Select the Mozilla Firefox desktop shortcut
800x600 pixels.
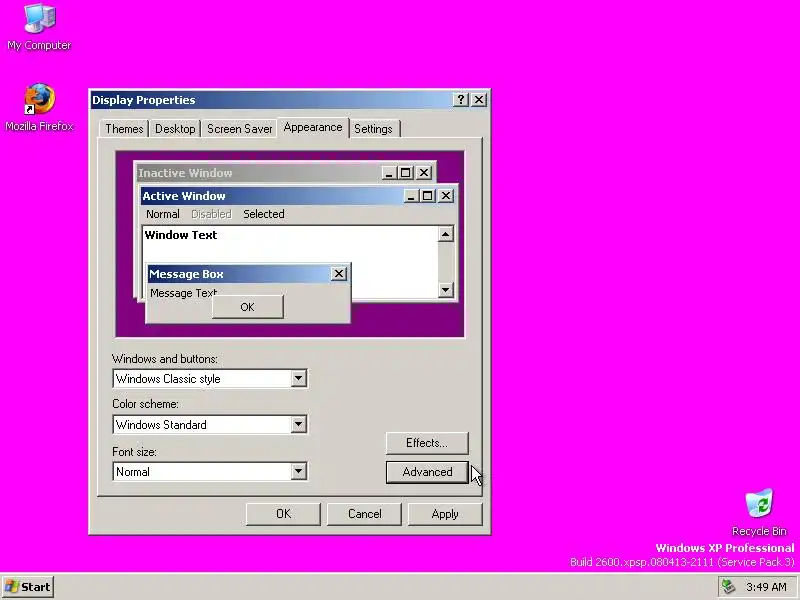coord(39,107)
